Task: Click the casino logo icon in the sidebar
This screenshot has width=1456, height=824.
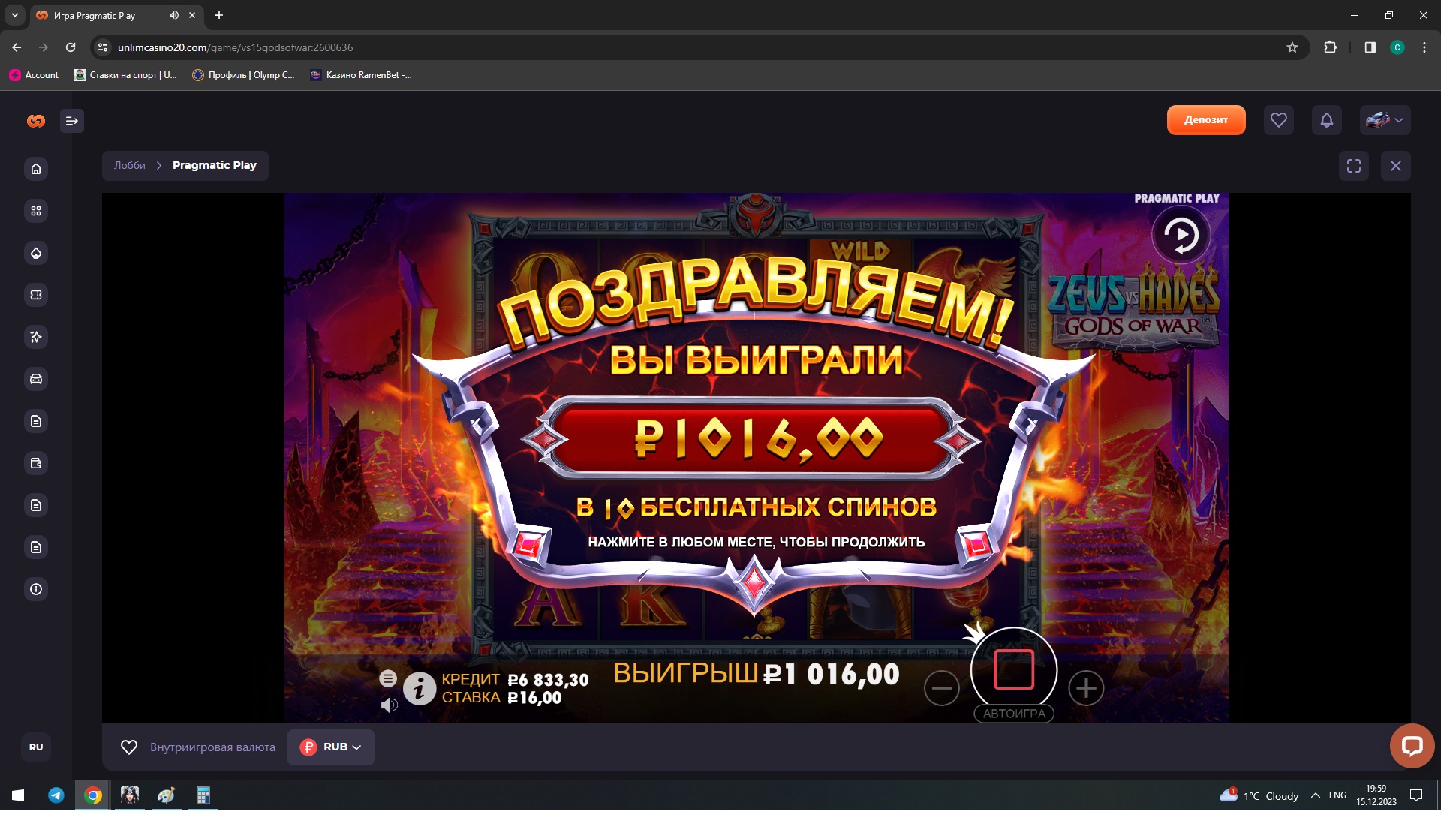Action: (x=36, y=121)
